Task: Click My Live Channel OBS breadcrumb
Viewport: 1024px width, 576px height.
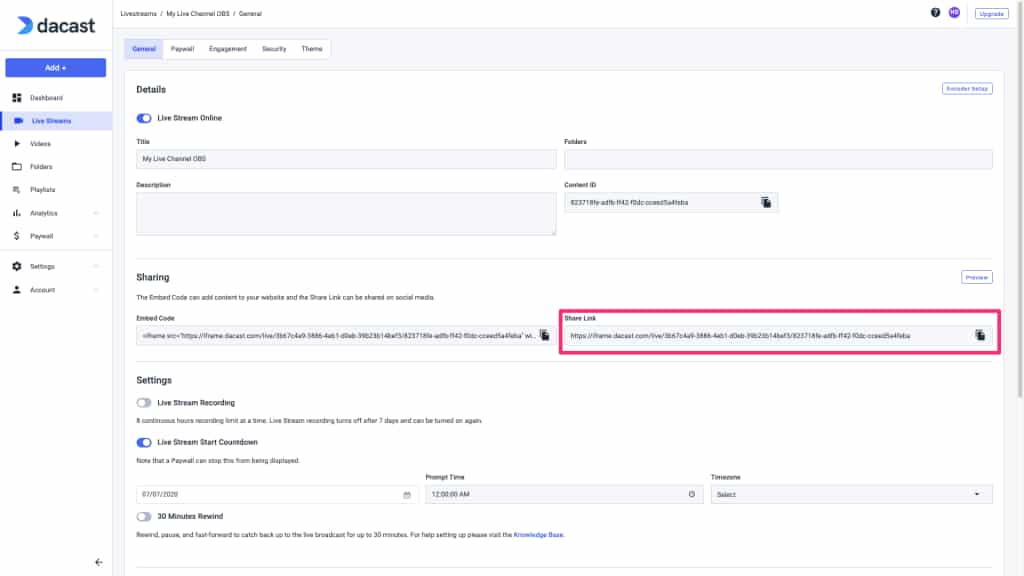Action: pos(197,14)
